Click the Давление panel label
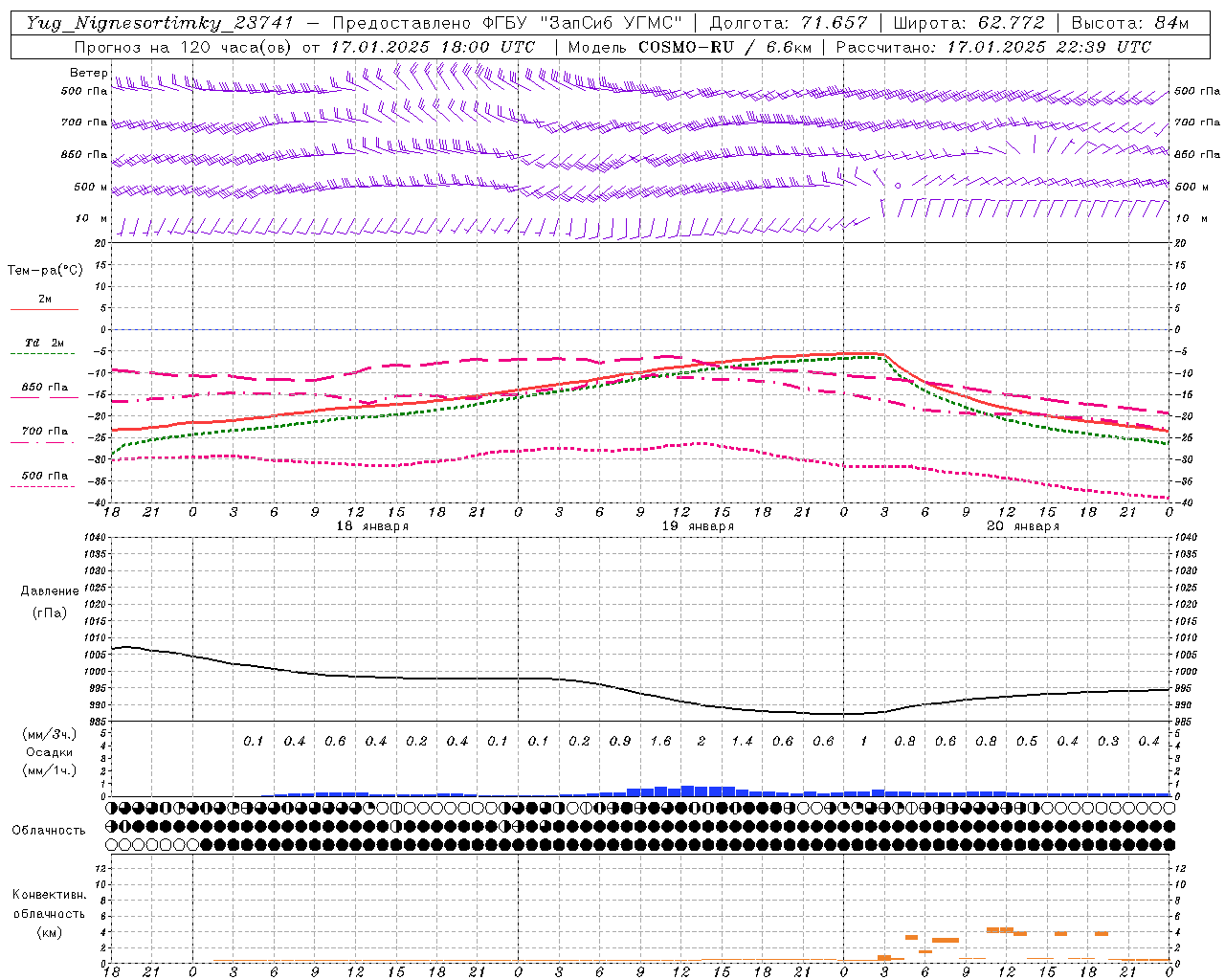Image resolution: width=1225 pixels, height=980 pixels. point(50,591)
